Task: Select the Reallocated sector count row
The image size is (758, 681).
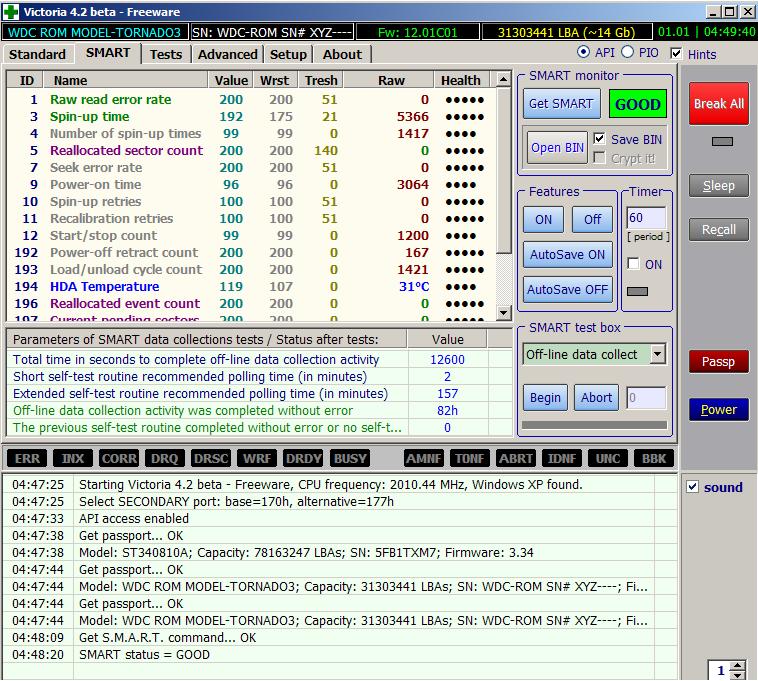Action: [x=251, y=150]
